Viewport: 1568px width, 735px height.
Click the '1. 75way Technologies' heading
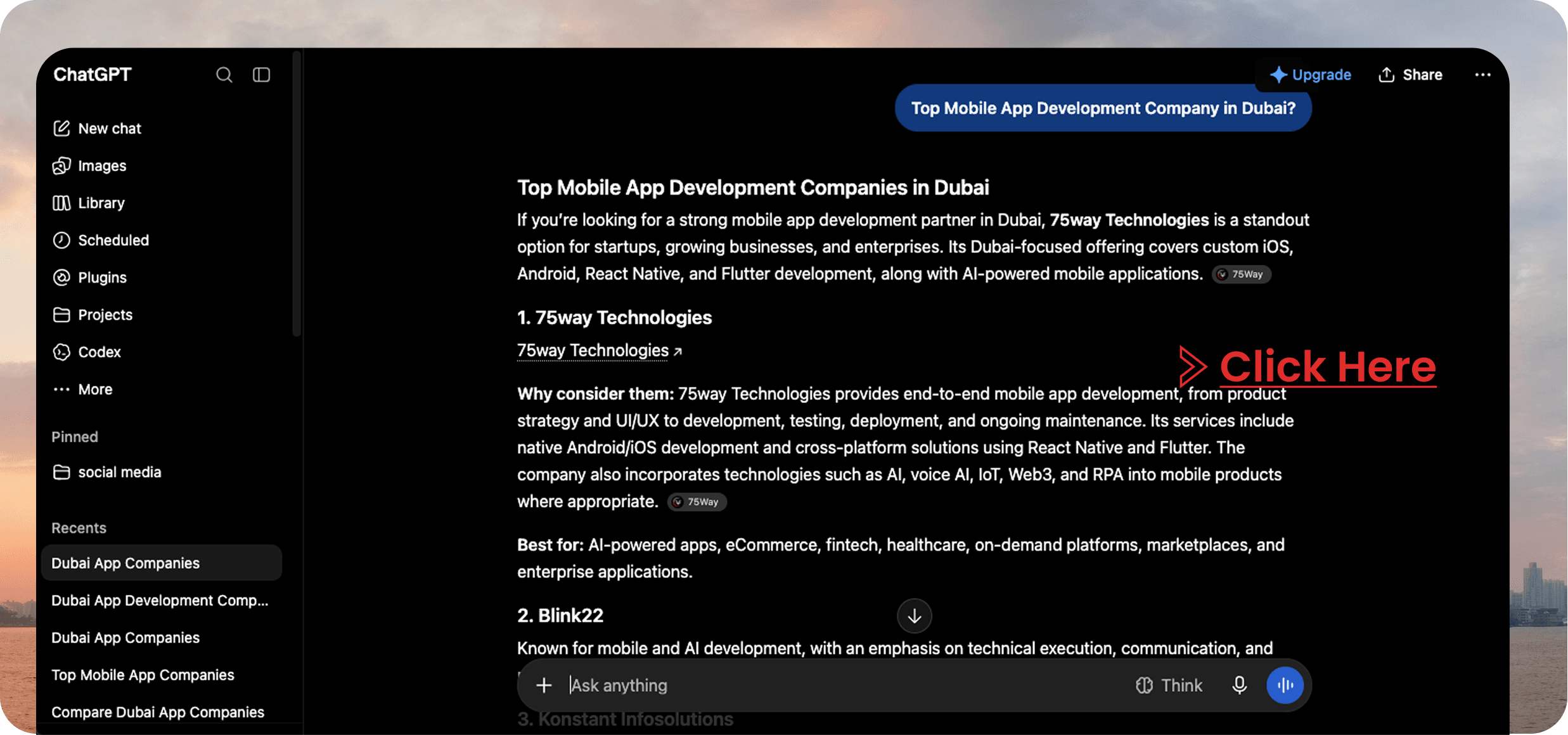(x=614, y=318)
